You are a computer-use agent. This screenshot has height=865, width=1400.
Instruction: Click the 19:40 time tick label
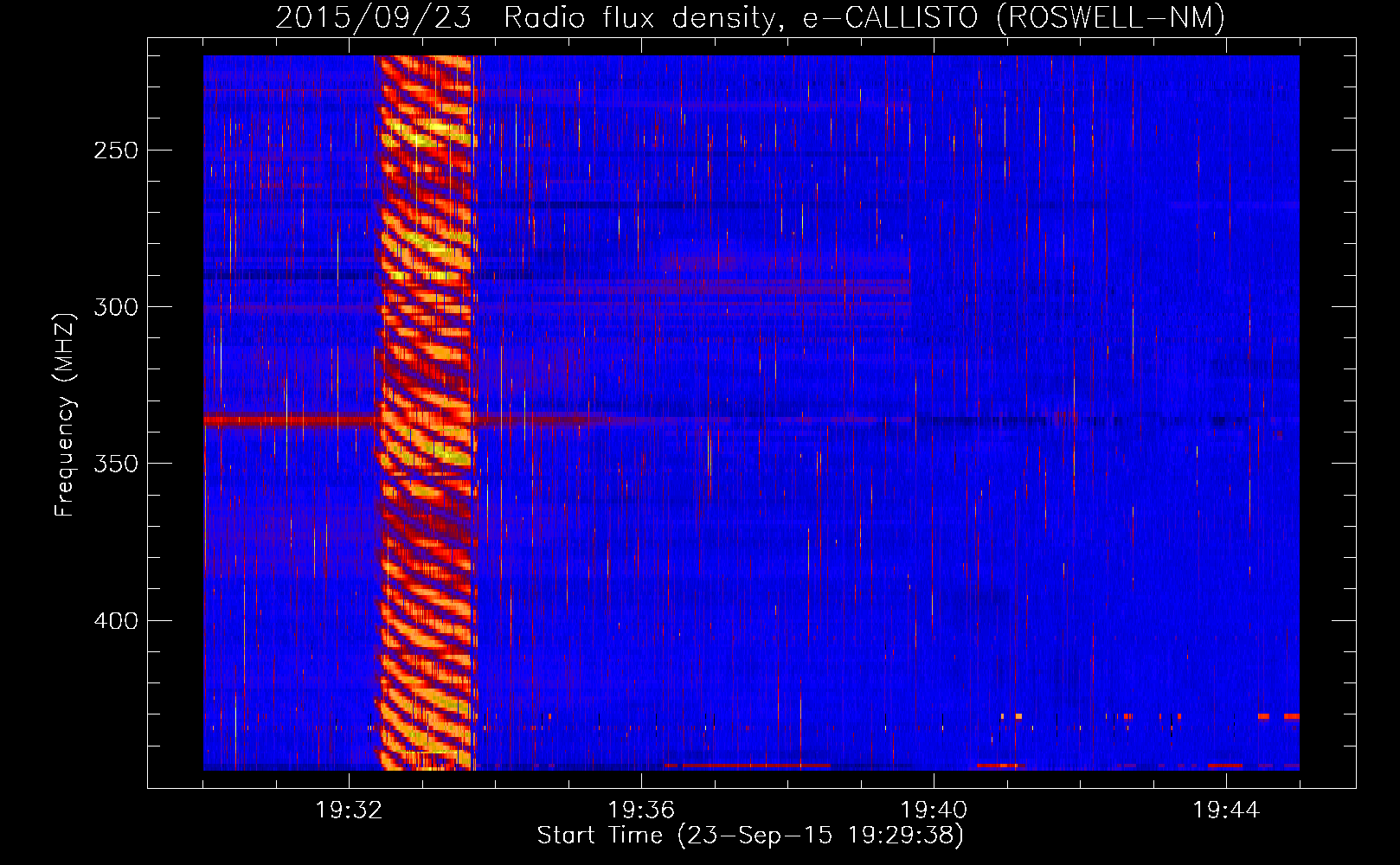click(x=934, y=811)
